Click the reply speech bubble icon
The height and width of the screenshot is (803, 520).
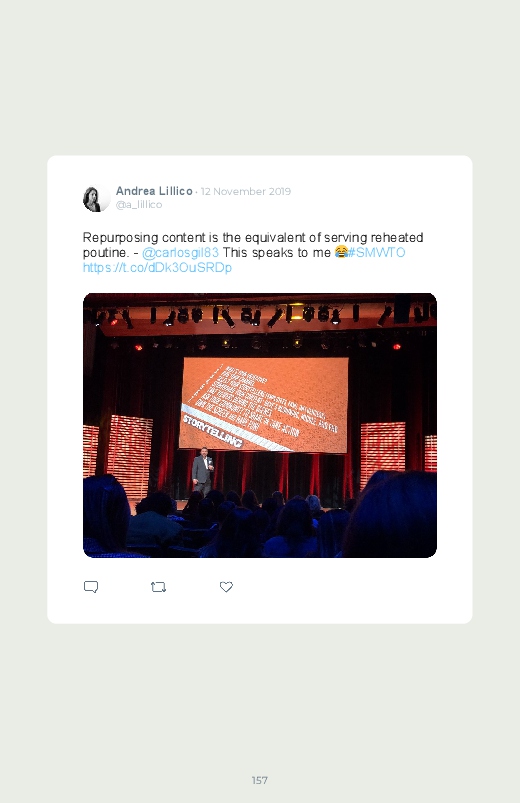[x=91, y=587]
